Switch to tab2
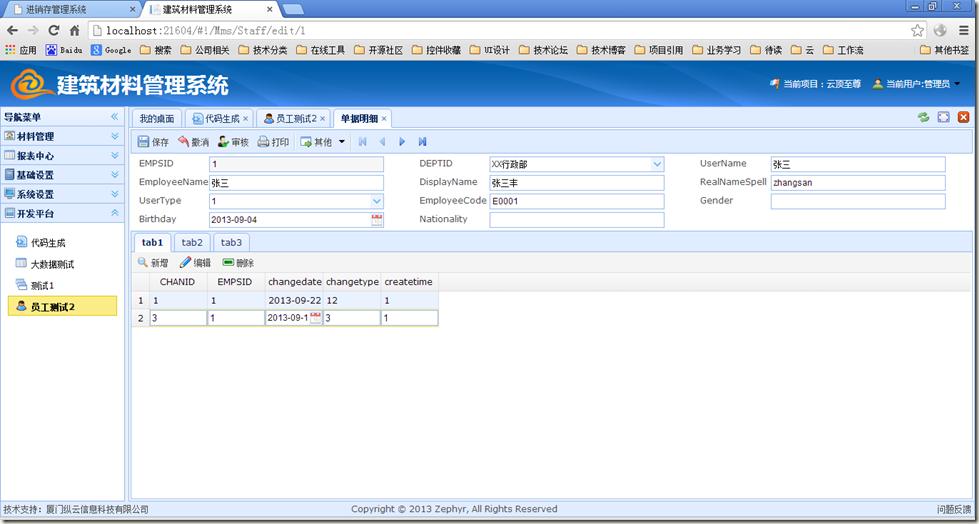The height and width of the screenshot is (524, 979). point(192,242)
